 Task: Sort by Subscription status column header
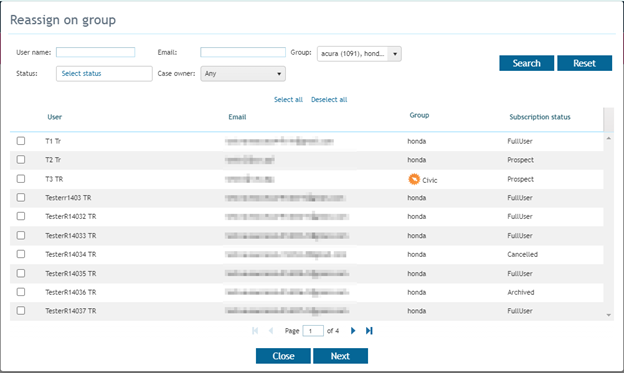click(540, 117)
